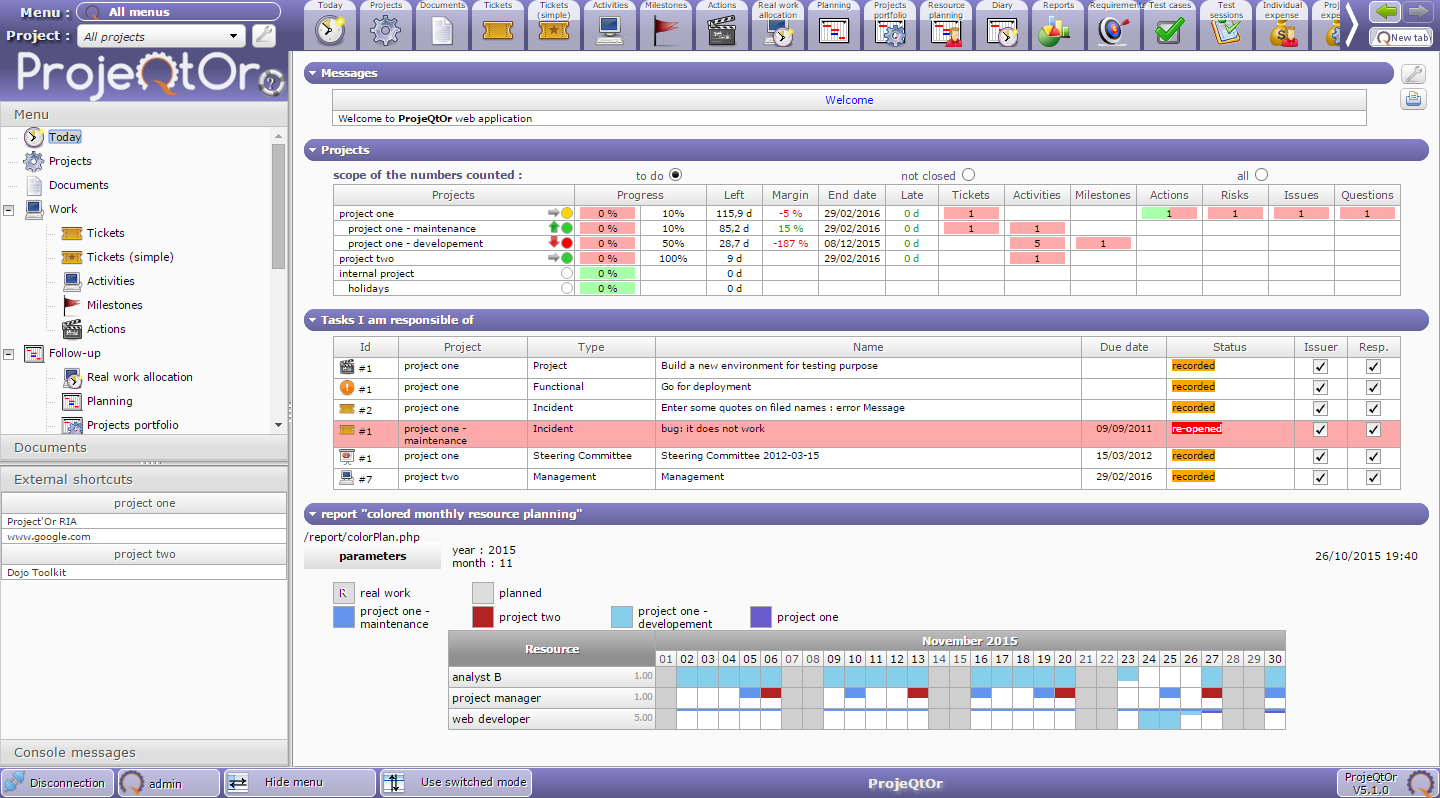Collapse the Work tree node

pyautogui.click(x=9, y=210)
